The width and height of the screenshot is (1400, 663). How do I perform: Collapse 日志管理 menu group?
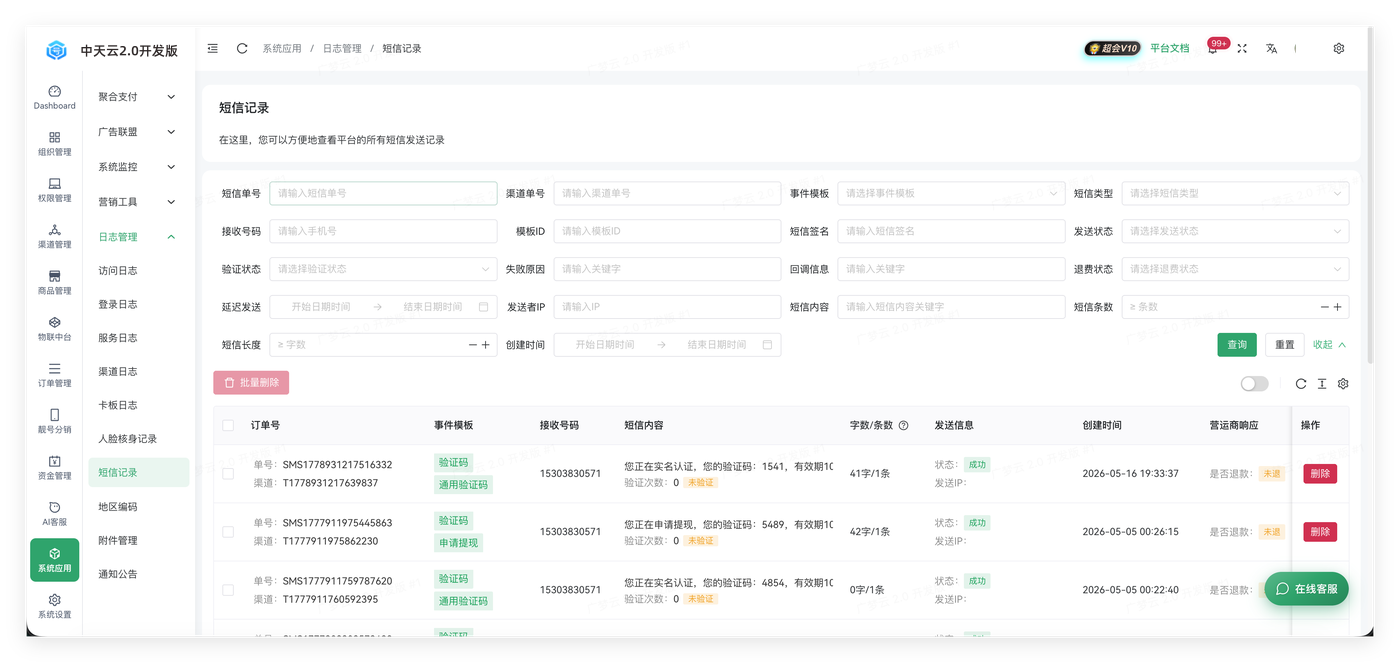click(x=138, y=237)
